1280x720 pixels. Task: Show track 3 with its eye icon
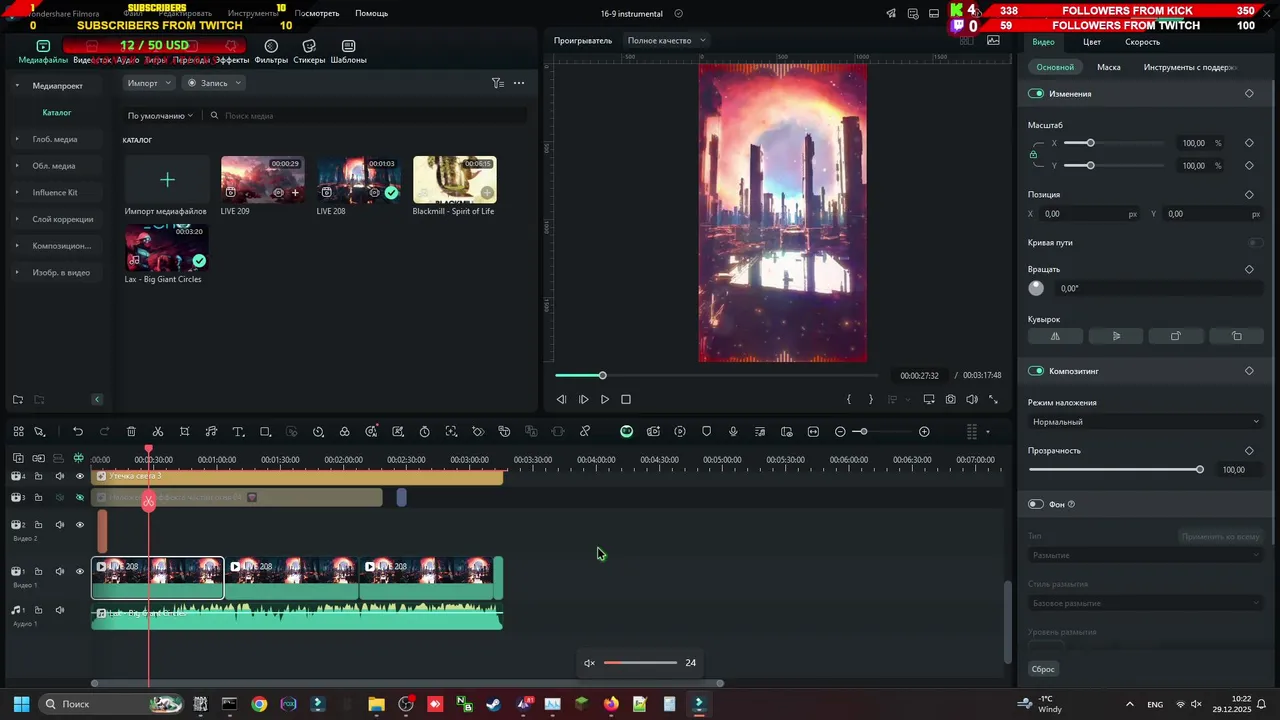point(80,497)
